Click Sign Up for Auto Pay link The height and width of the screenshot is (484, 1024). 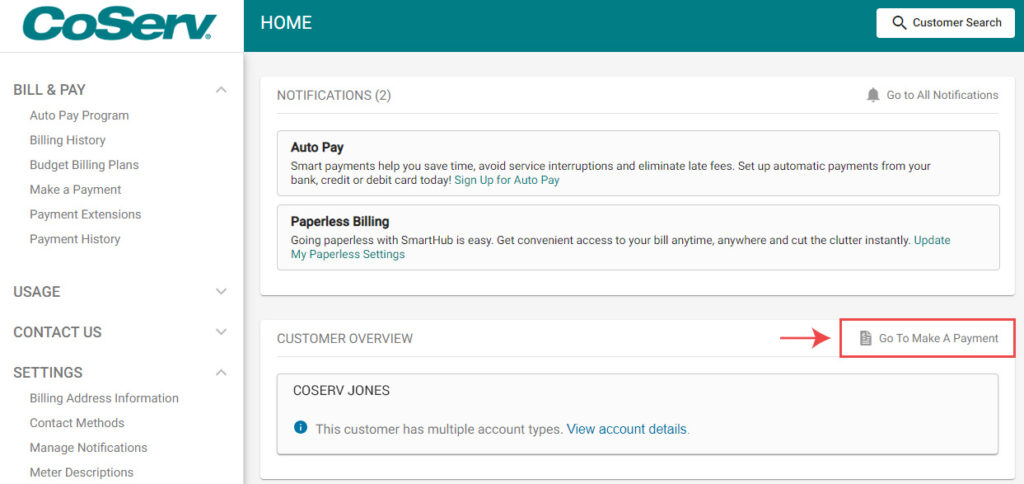[507, 180]
